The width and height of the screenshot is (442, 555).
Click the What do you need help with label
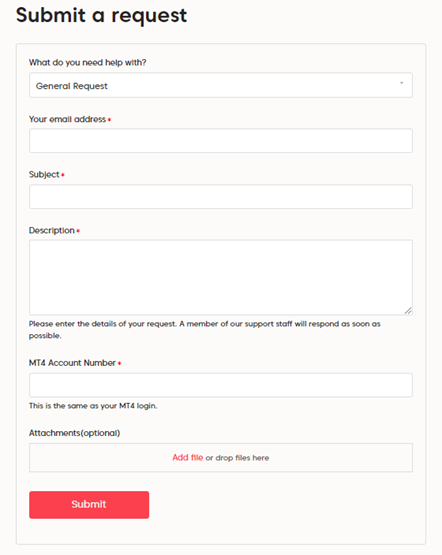tap(87, 63)
